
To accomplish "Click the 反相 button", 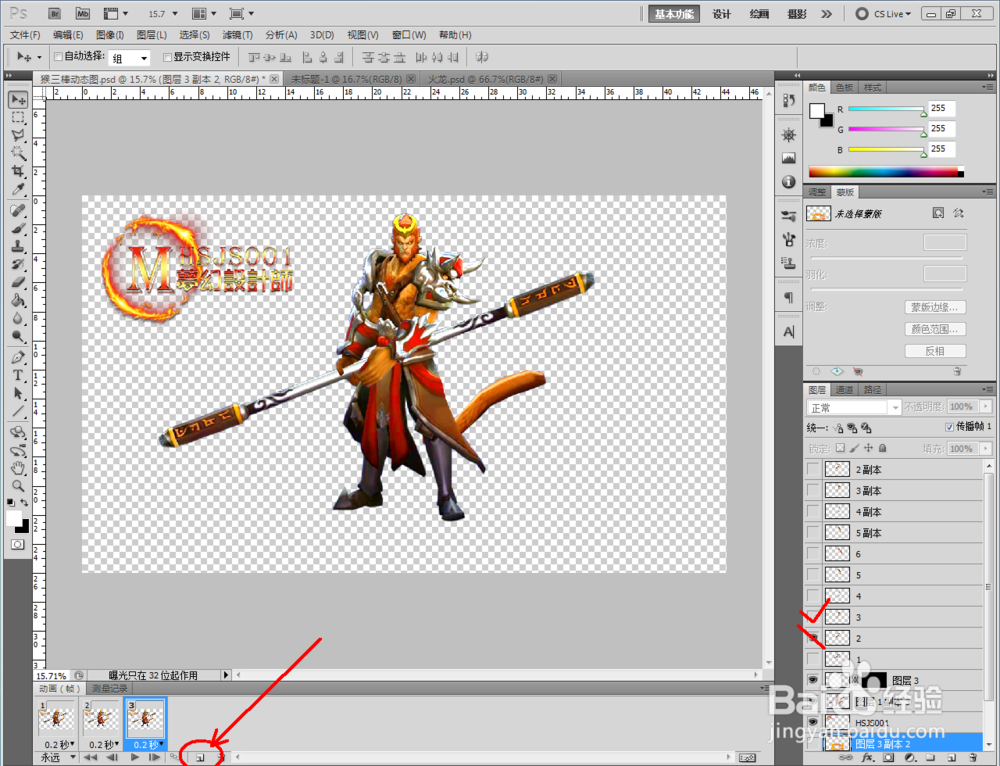I will point(935,351).
